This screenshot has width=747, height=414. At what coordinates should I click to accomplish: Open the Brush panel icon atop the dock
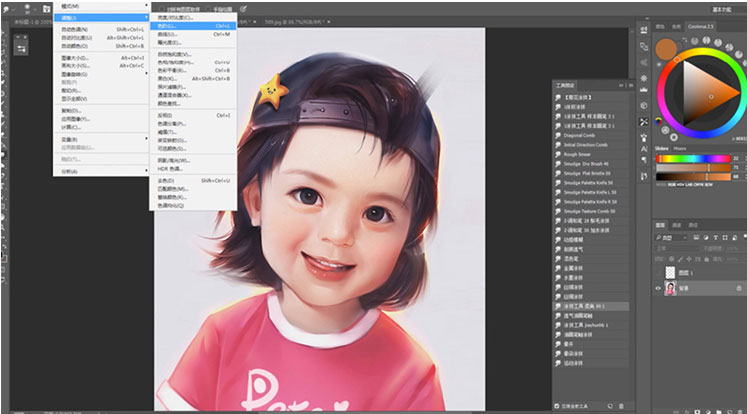point(644,30)
